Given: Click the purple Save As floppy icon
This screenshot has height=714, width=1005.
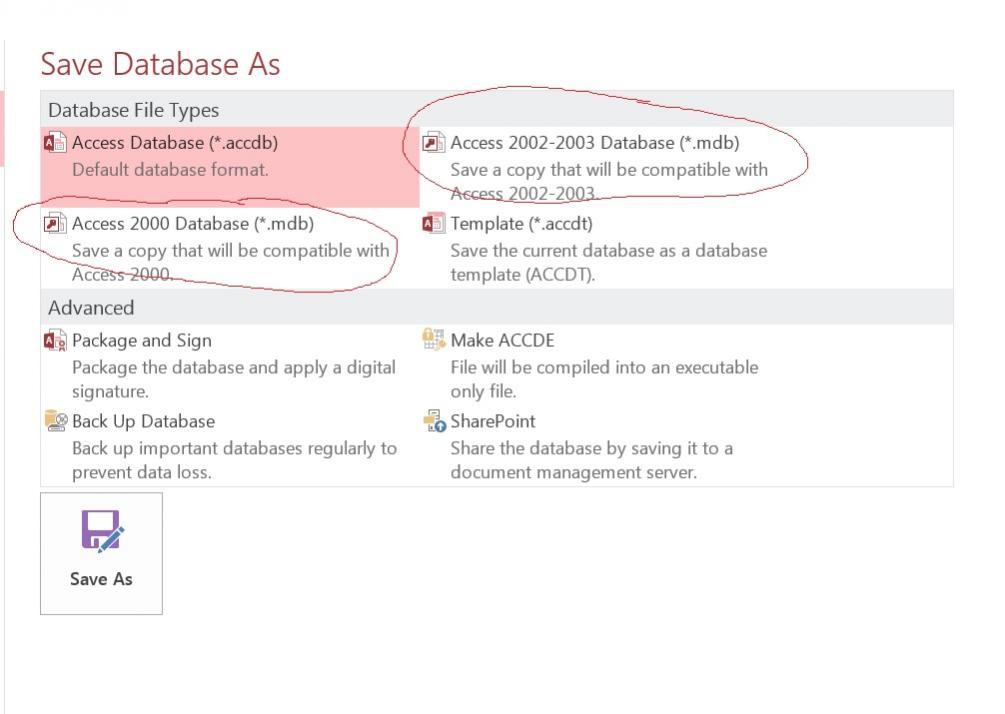Looking at the screenshot, I should click(x=102, y=530).
